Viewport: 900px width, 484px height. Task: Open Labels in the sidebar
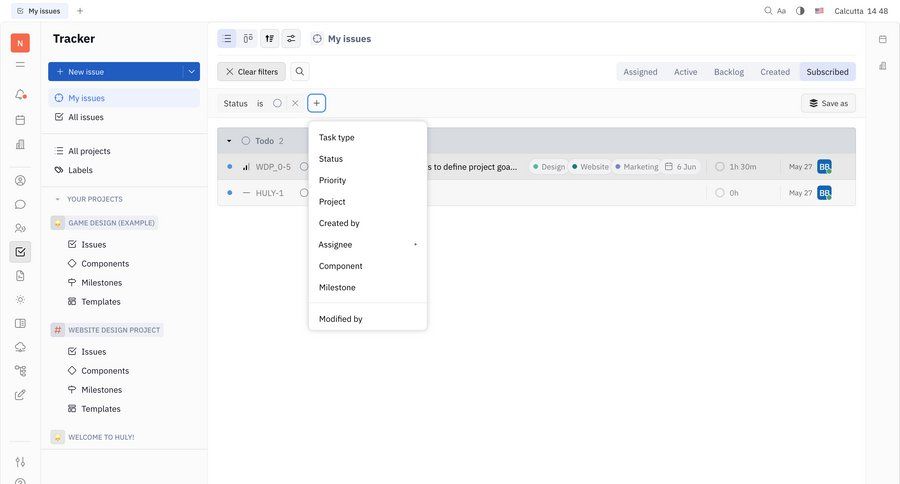click(x=124, y=170)
